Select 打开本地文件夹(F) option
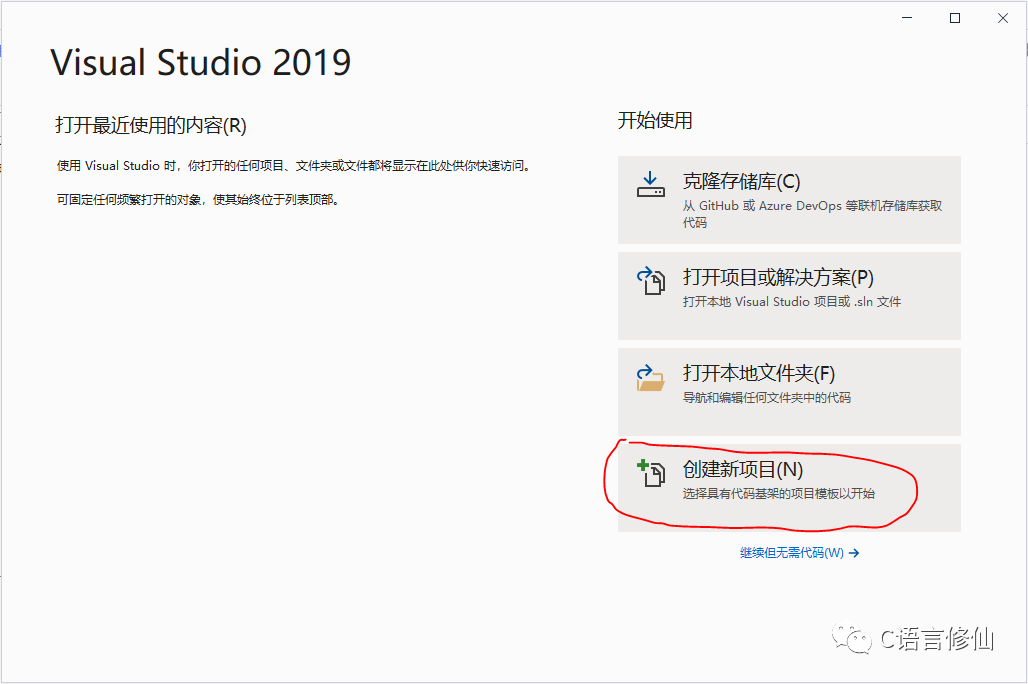The image size is (1028, 684). pyautogui.click(x=789, y=392)
